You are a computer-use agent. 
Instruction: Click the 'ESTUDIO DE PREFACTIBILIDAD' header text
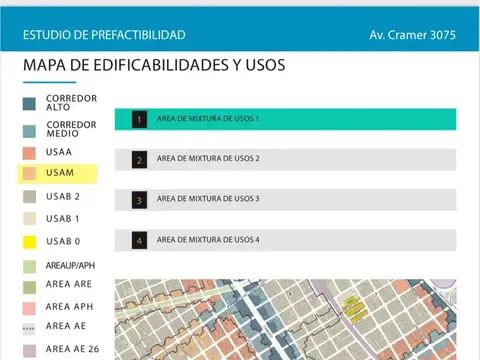(104, 35)
